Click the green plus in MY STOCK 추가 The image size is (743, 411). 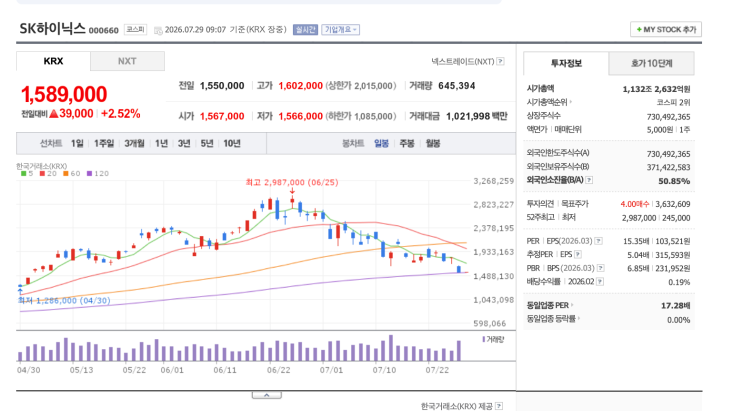pyautogui.click(x=639, y=29)
